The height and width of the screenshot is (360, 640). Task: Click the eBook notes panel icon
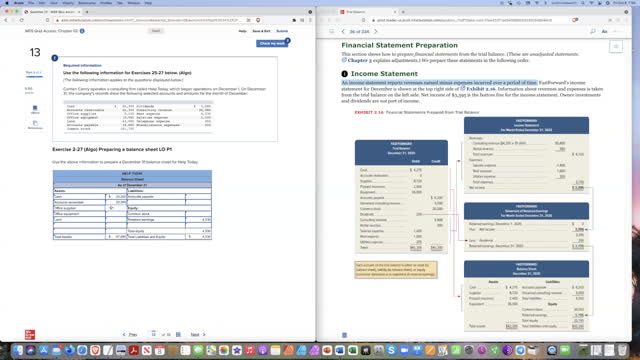tap(616, 47)
